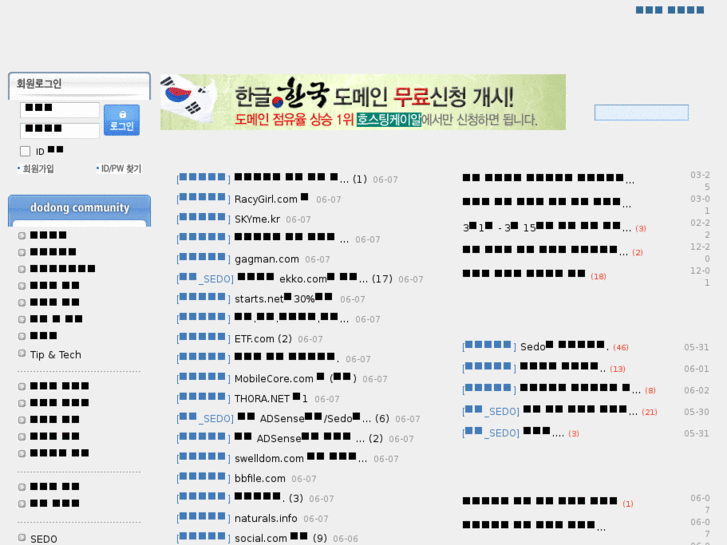The width and height of the screenshot is (727, 545).
Task: Open the Sedo post with 46 comments
Action: tap(562, 346)
